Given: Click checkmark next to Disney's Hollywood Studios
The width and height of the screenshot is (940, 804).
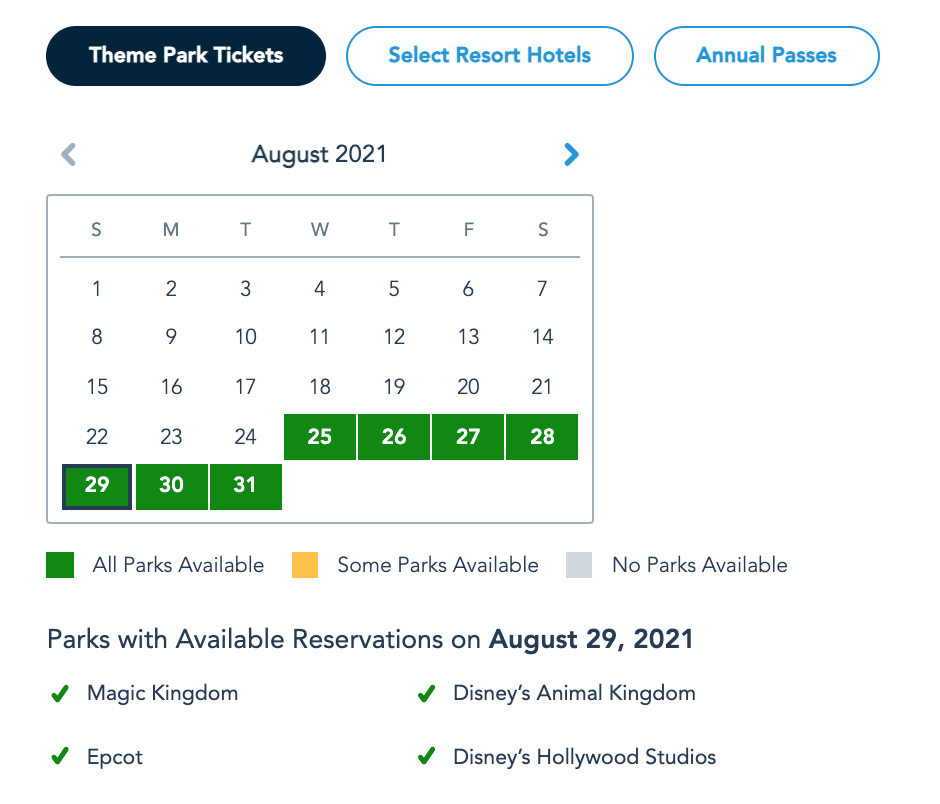Looking at the screenshot, I should coord(426,757).
